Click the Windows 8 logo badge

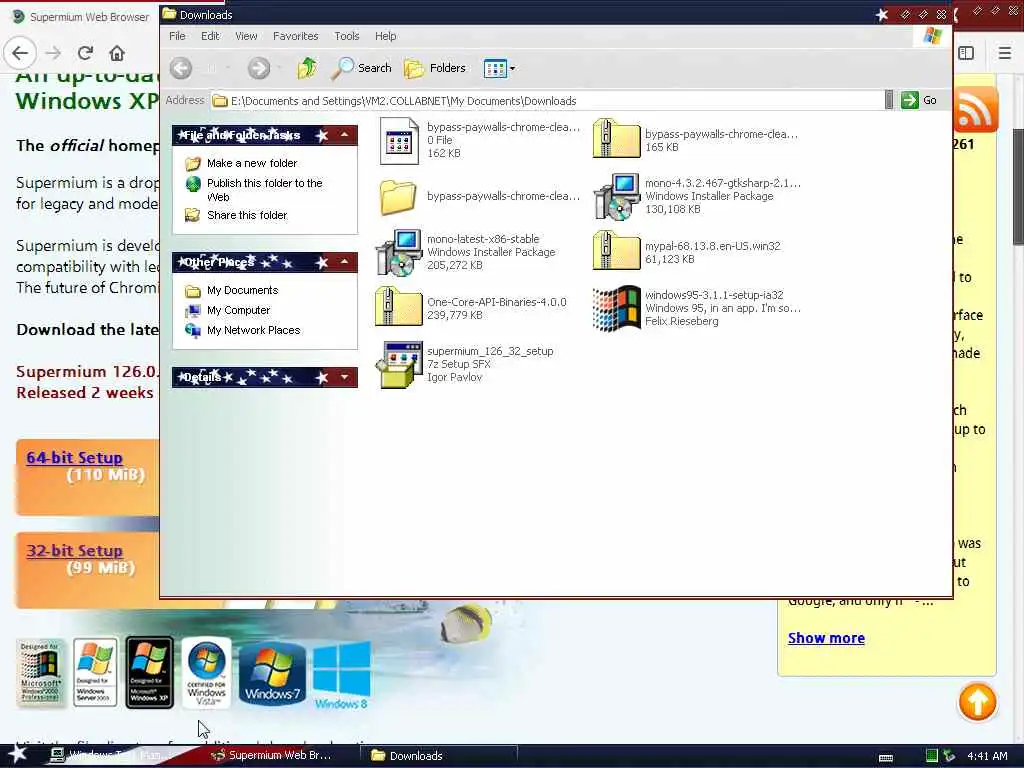tap(342, 675)
